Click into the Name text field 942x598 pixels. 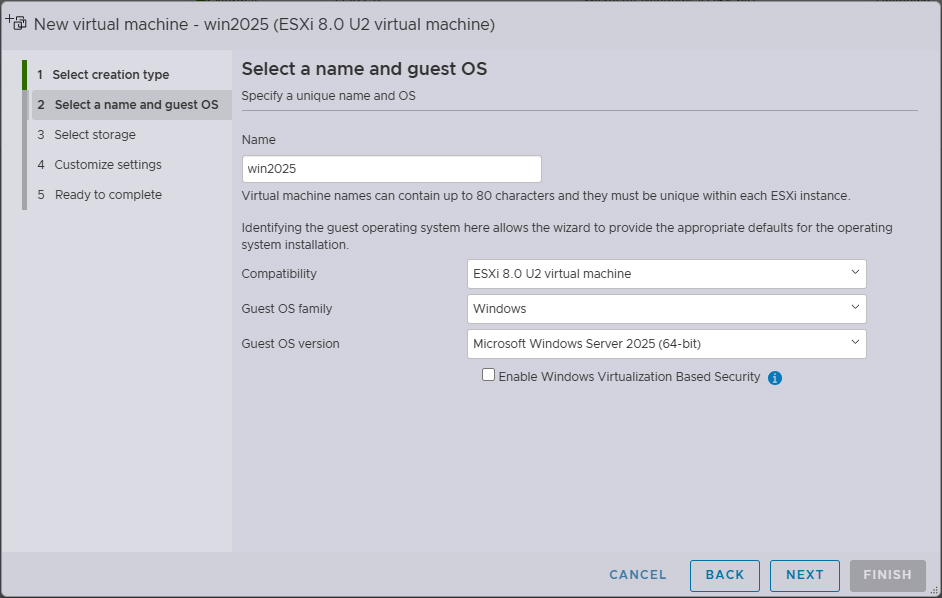click(x=391, y=169)
